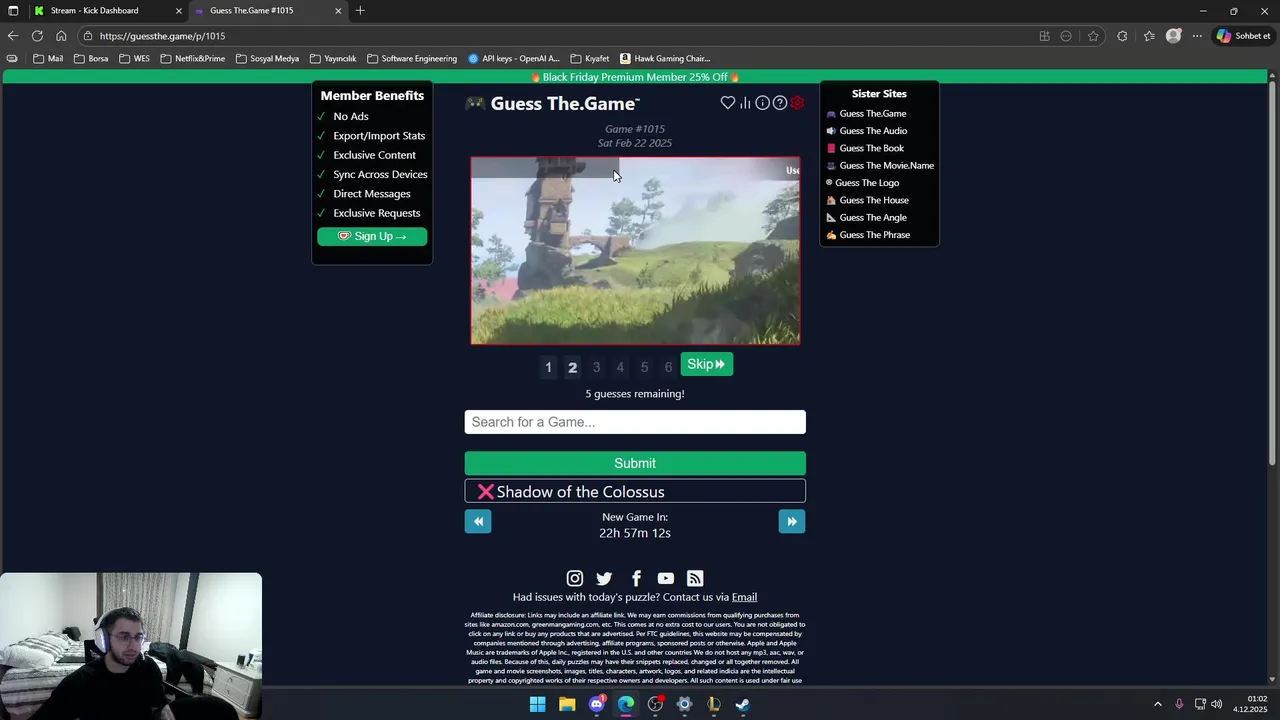This screenshot has width=1280, height=720.
Task: Open the Facebook social icon
Action: [x=636, y=578]
